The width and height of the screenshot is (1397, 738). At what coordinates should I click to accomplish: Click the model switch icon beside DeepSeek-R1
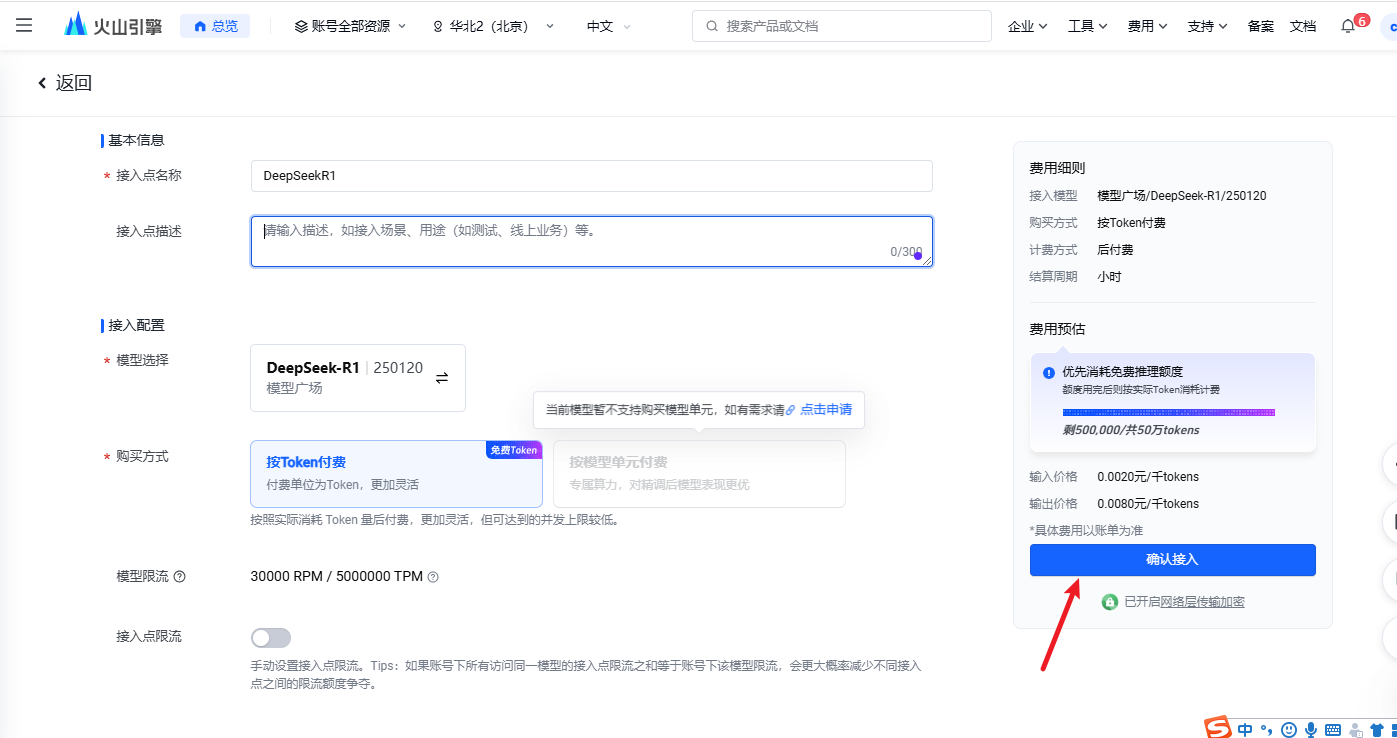[x=442, y=378]
